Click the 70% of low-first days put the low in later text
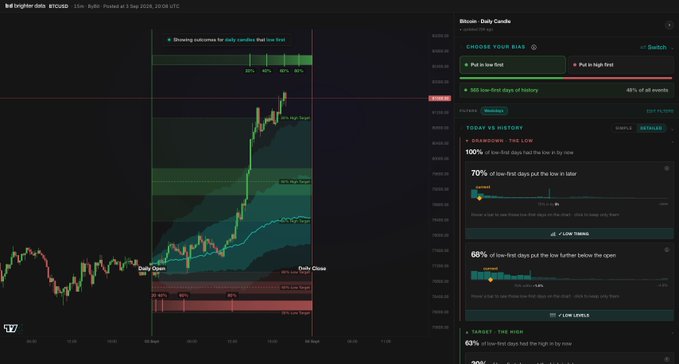Viewport: 679px width, 364px height. [524, 174]
